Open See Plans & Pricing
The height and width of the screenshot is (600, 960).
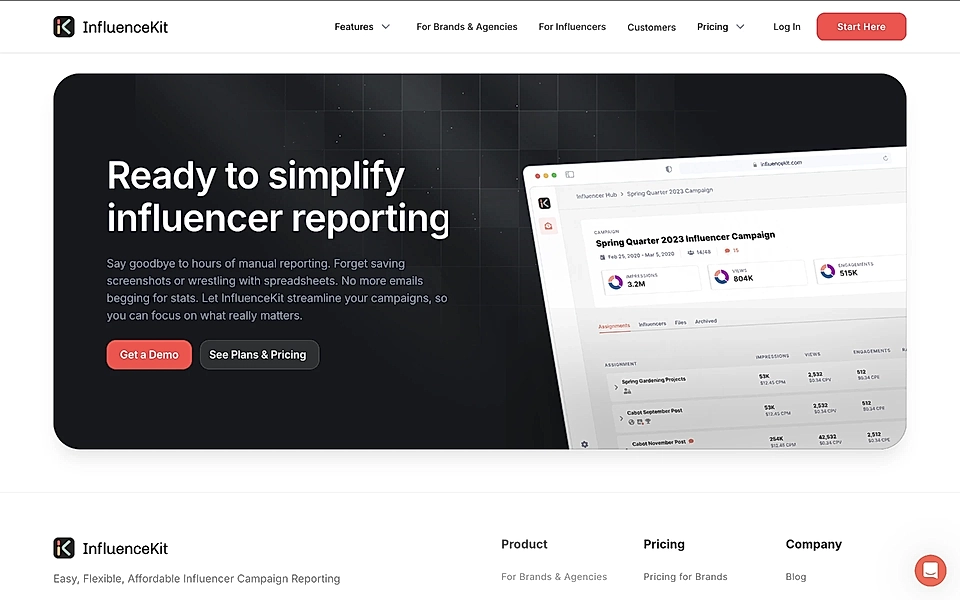point(259,354)
